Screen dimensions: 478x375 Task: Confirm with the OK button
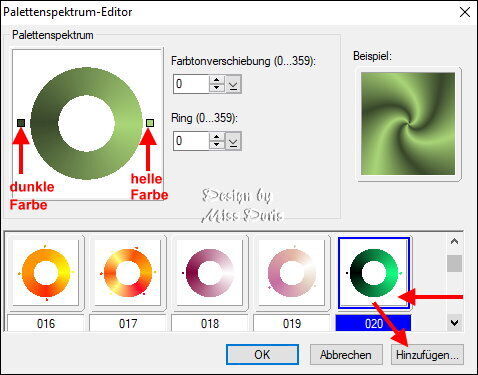coord(262,354)
